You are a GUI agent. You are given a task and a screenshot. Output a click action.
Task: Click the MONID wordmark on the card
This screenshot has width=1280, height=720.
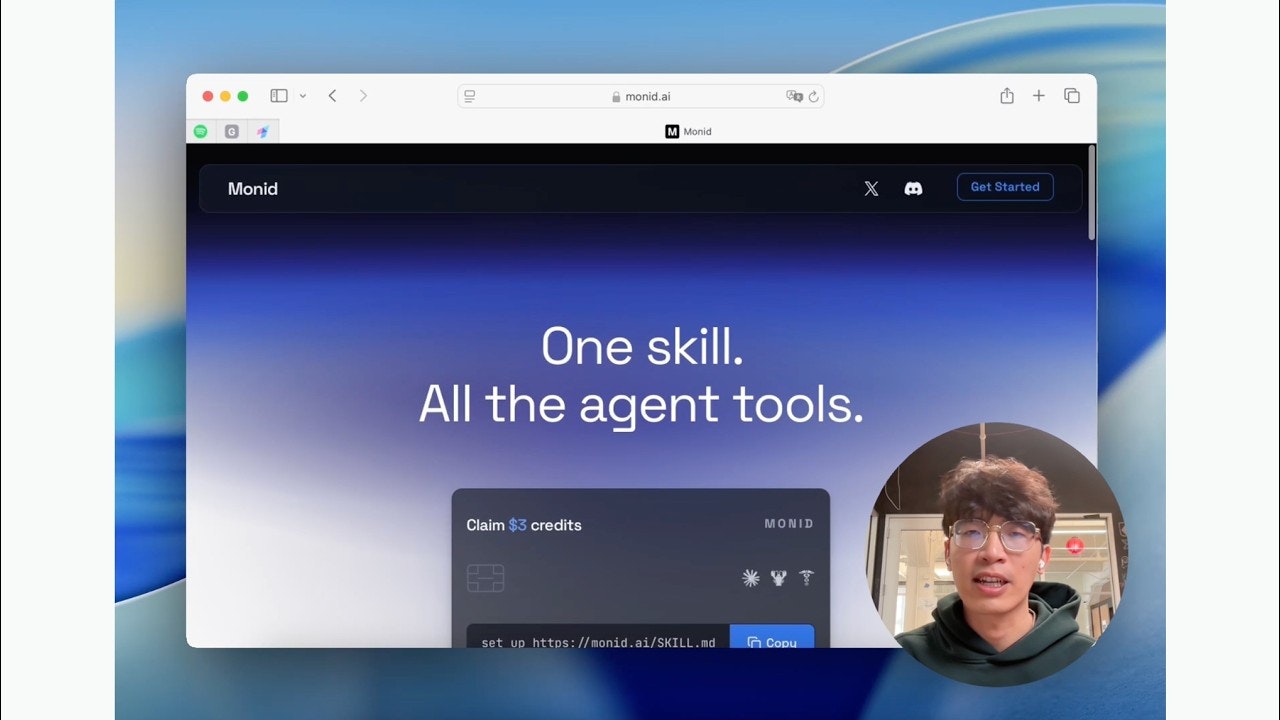click(x=789, y=524)
